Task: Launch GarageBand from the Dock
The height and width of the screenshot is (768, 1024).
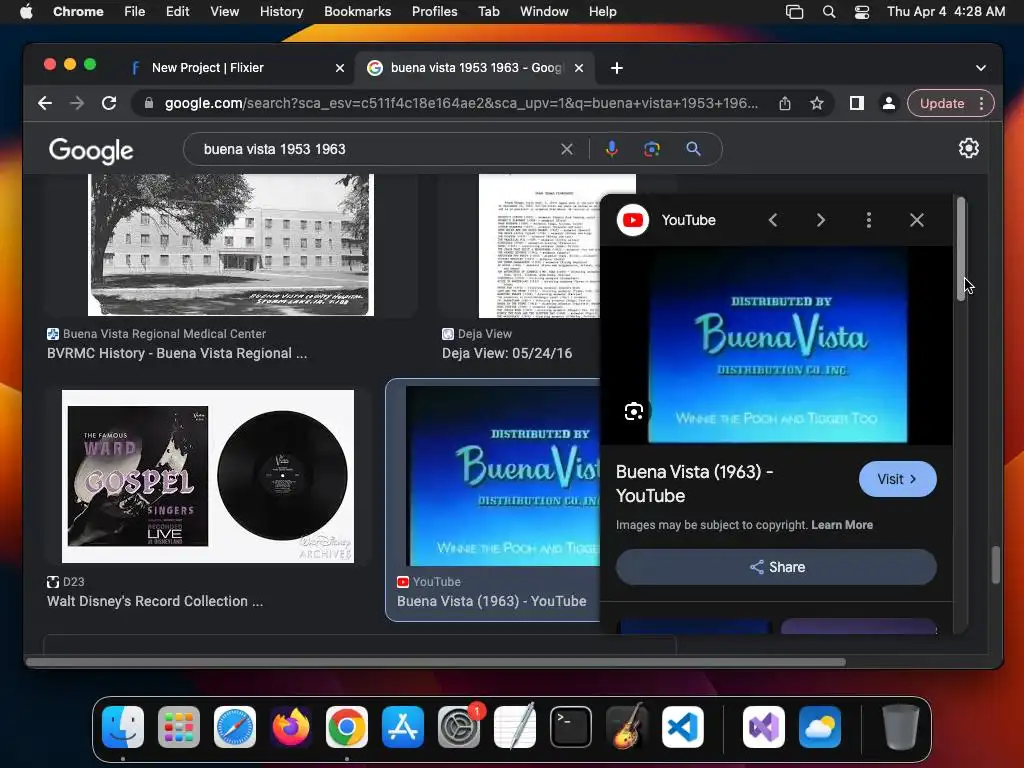Action: tap(627, 727)
